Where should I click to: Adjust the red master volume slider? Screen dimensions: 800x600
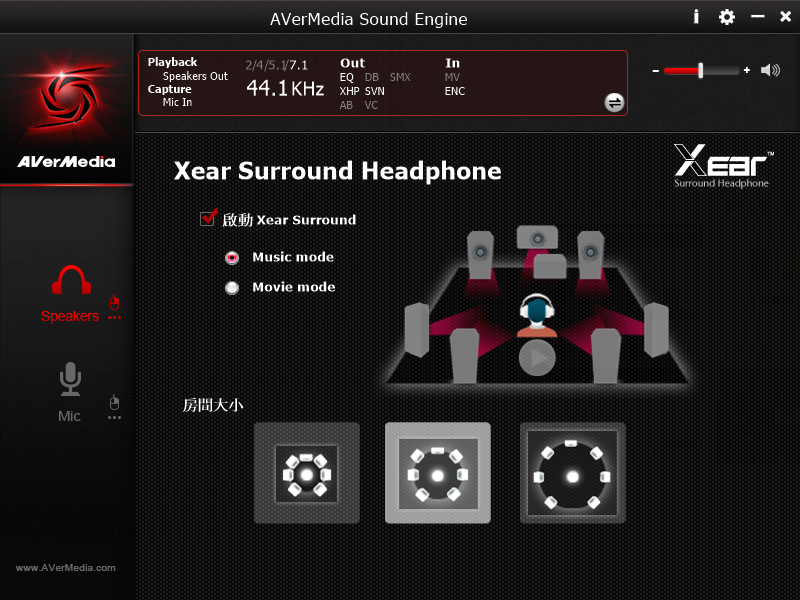tap(702, 70)
